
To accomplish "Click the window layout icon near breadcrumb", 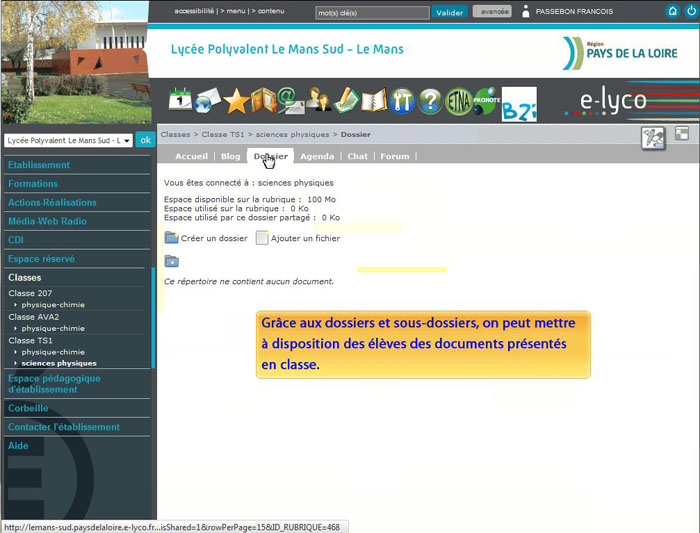I will pyautogui.click(x=682, y=133).
